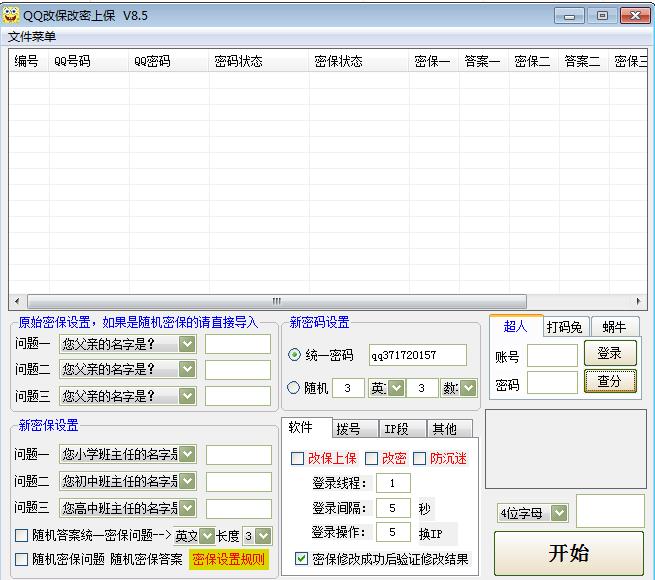Enable the 改保上保 checkbox
Image resolution: width=655 pixels, height=580 pixels.
click(297, 459)
